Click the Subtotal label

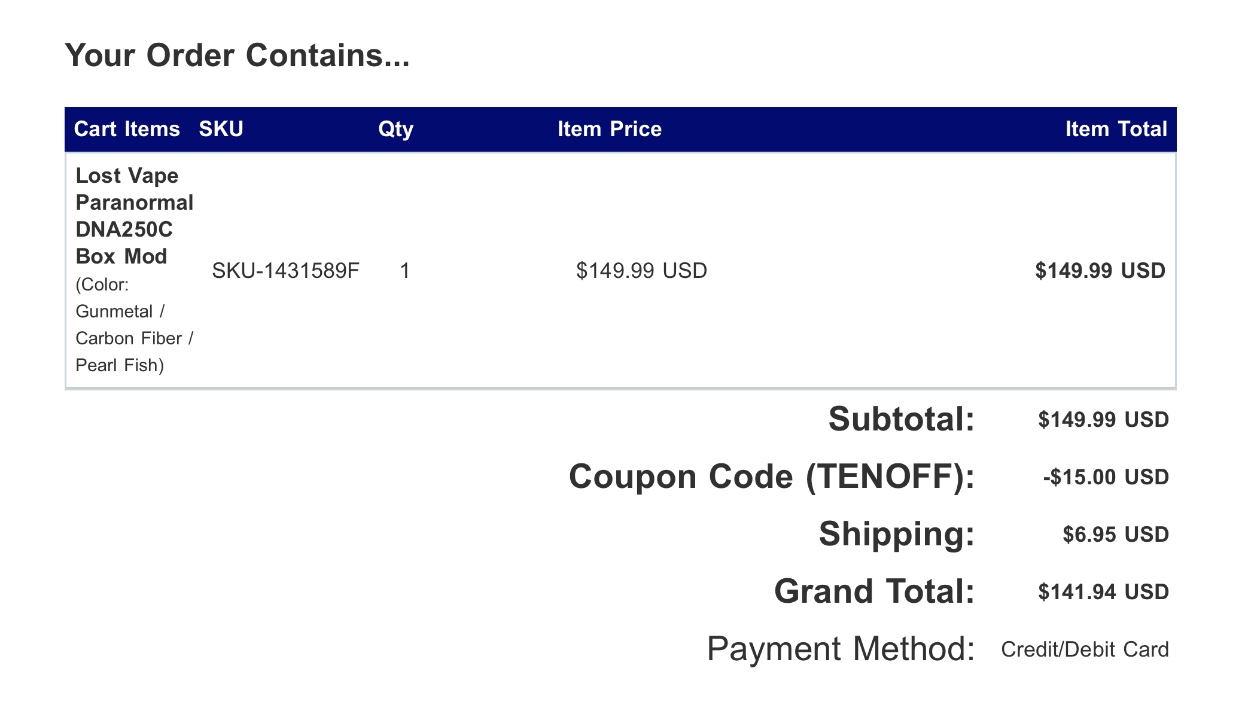point(901,419)
